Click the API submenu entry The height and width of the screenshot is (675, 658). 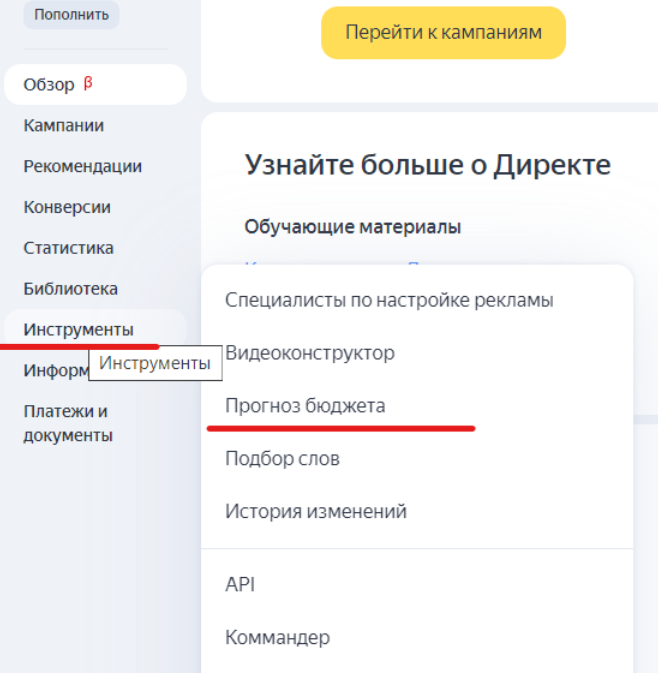[x=240, y=585]
